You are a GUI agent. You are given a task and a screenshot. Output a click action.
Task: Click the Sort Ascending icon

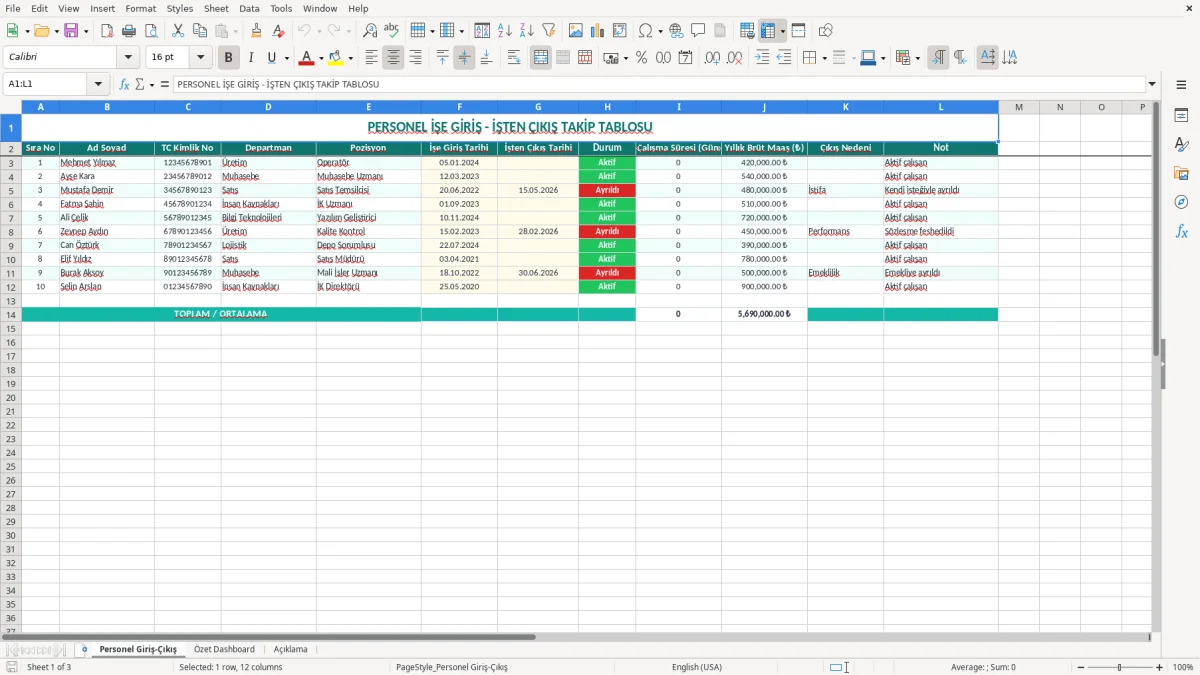coord(505,31)
